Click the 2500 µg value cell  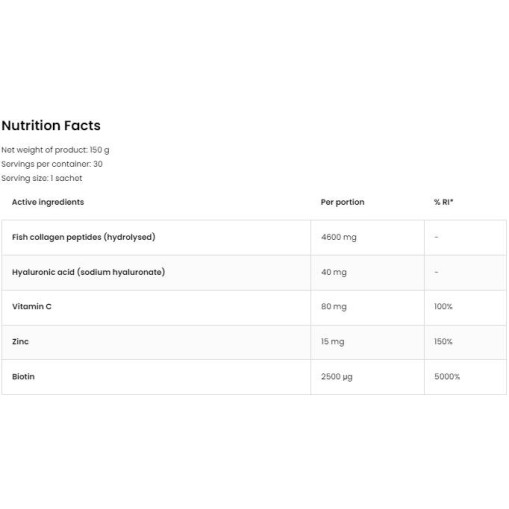(x=337, y=377)
